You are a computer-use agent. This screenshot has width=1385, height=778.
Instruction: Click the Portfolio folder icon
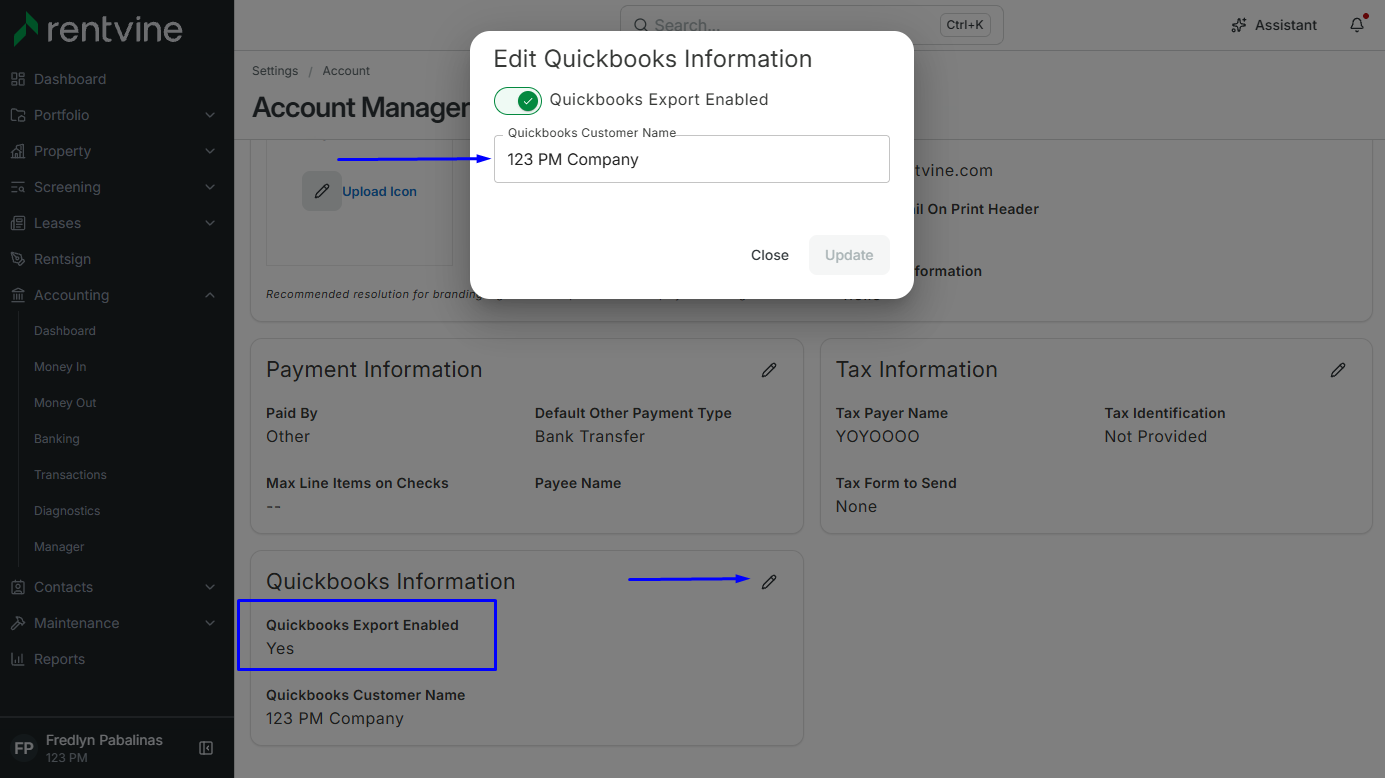pos(18,115)
